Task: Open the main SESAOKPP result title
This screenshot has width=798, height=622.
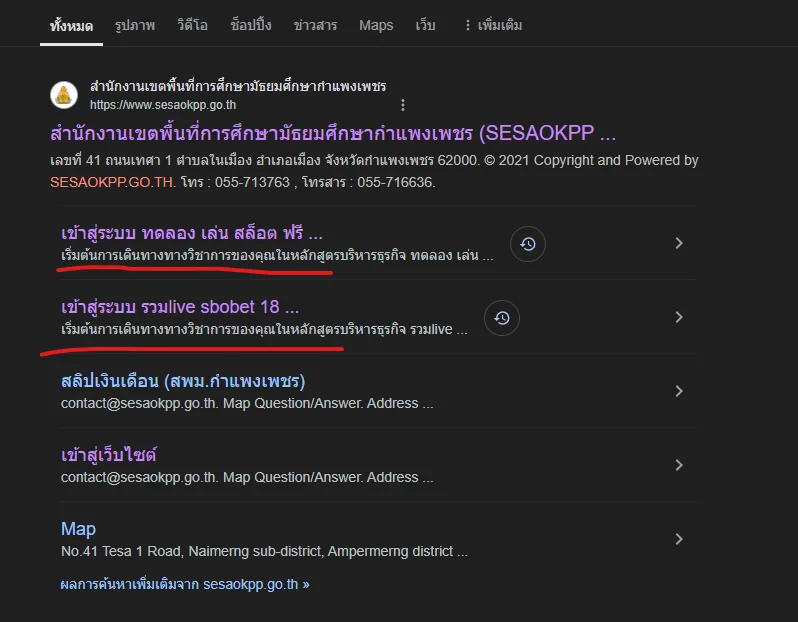Action: pos(333,133)
